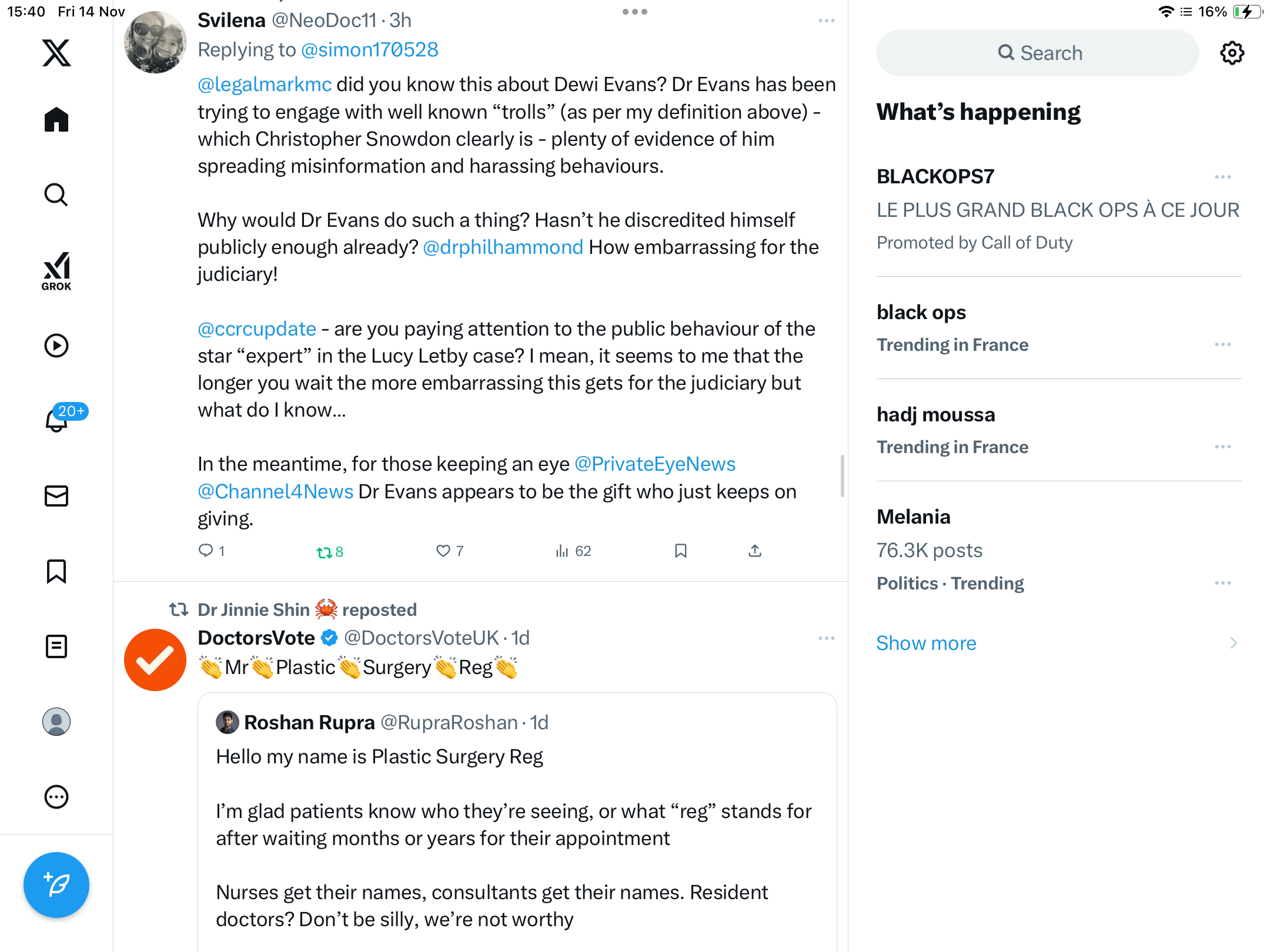Open the sidebar Search tab
The height and width of the screenshot is (952, 1270).
point(56,195)
